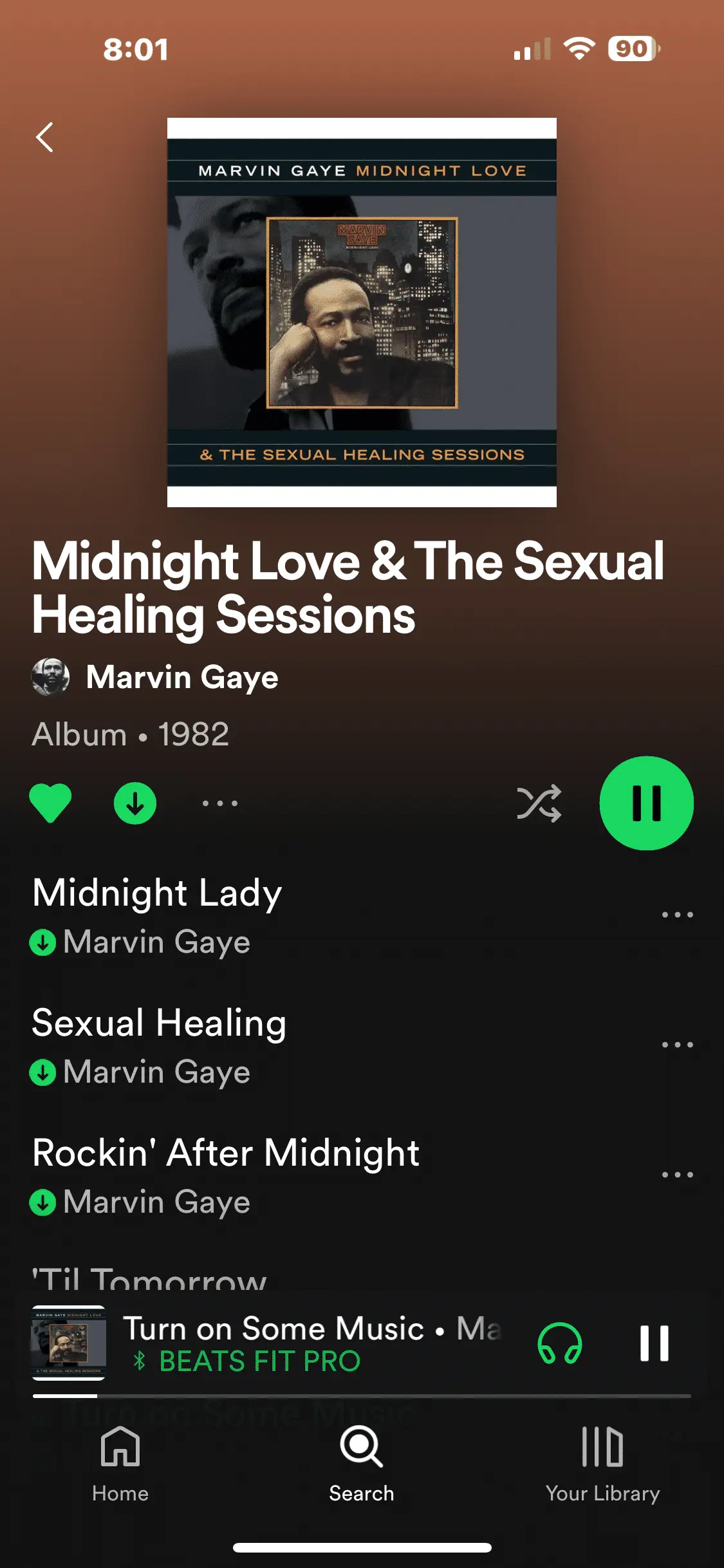This screenshot has height=1568, width=724.
Task: Open now playing mini album thumbnail
Action: coord(69,1343)
